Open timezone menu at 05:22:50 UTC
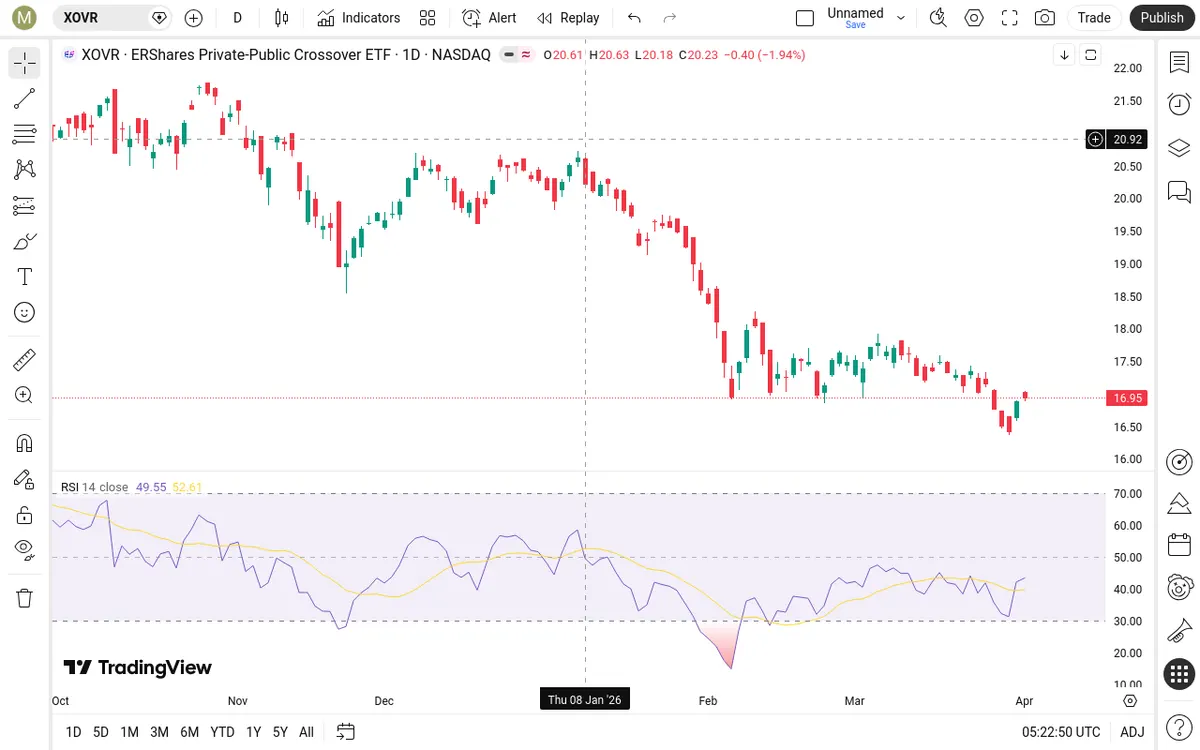The width and height of the screenshot is (1200, 750). (1061, 732)
